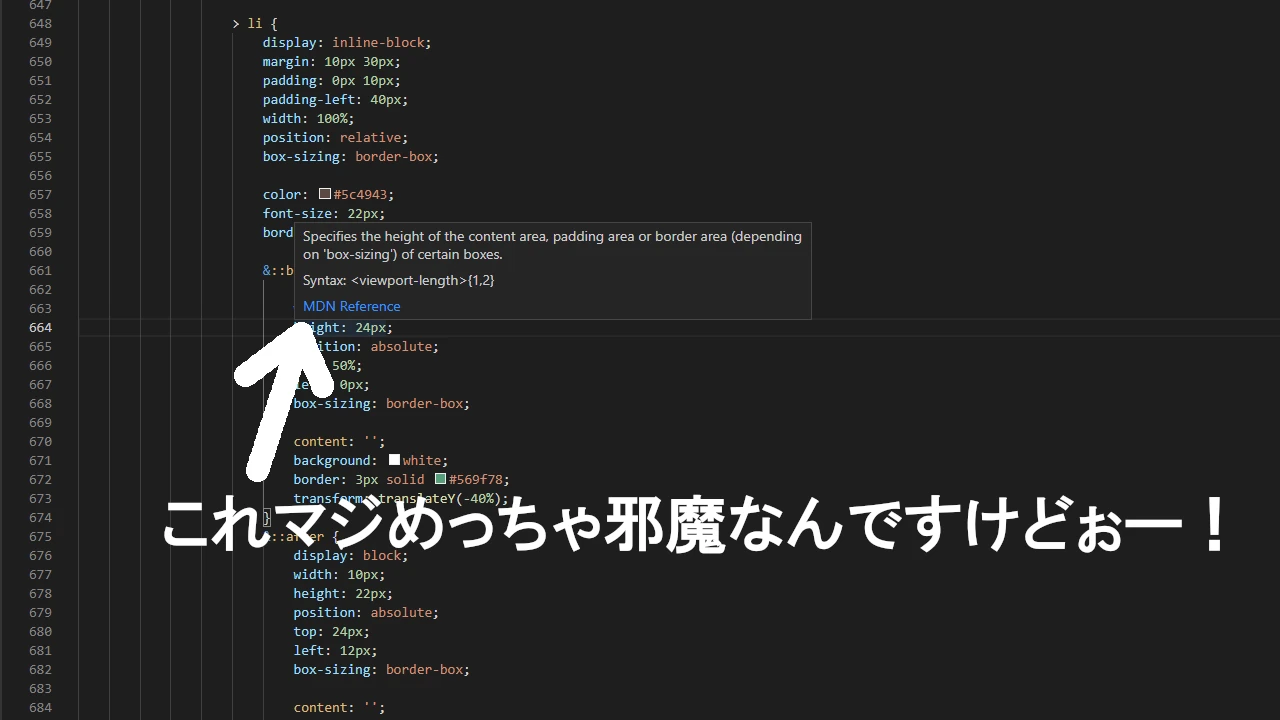
Task: Click the 'Syntax: <viewport-length>{1,2}' tooltip text
Action: pyautogui.click(x=399, y=280)
